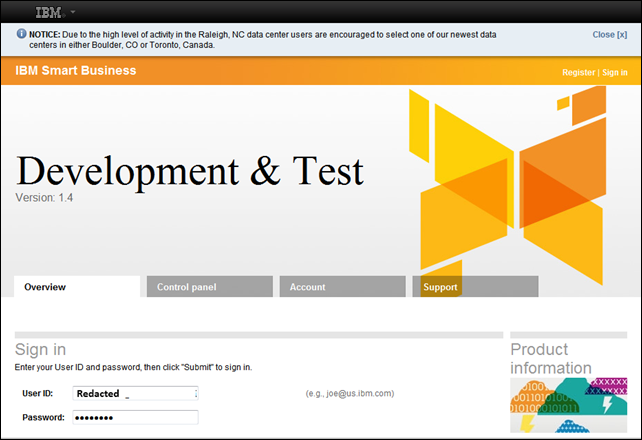Expand the dropdown arrow beside the IBM logo
The height and width of the screenshot is (440, 642).
73,12
